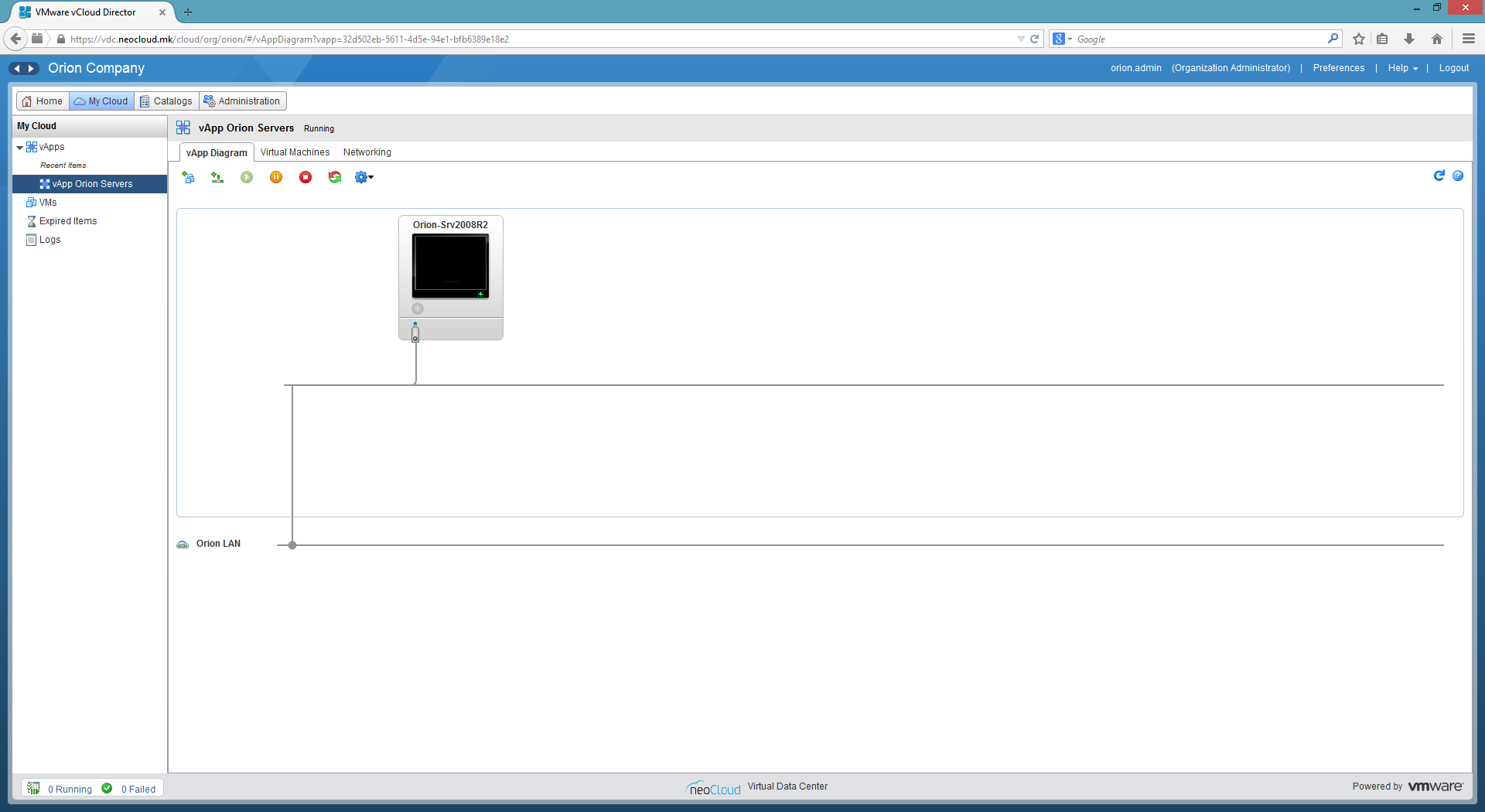Viewport: 1485px width, 812px height.
Task: Open the Administration section
Action: 242,101
